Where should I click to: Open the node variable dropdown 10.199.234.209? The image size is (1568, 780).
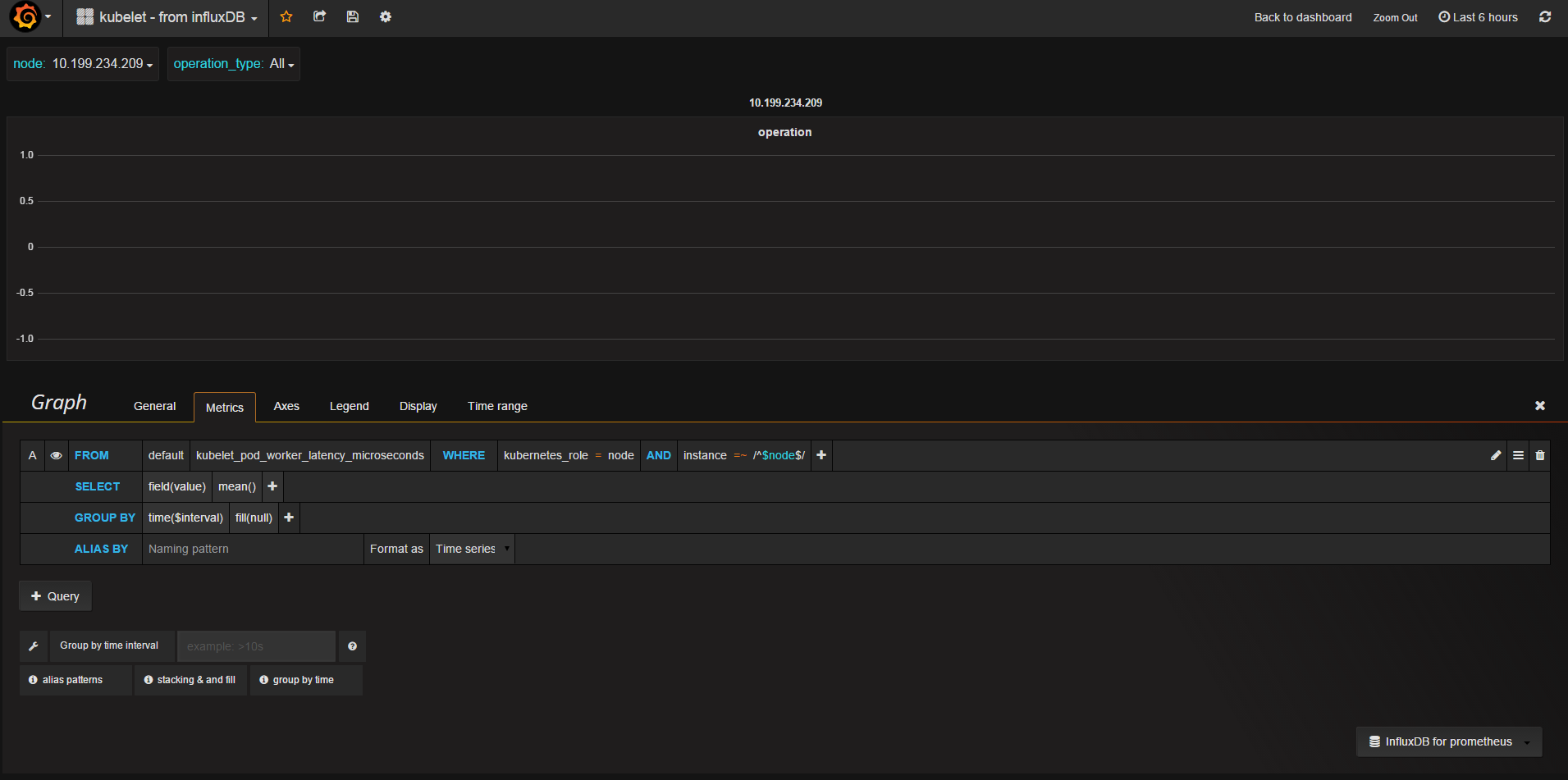click(x=102, y=64)
